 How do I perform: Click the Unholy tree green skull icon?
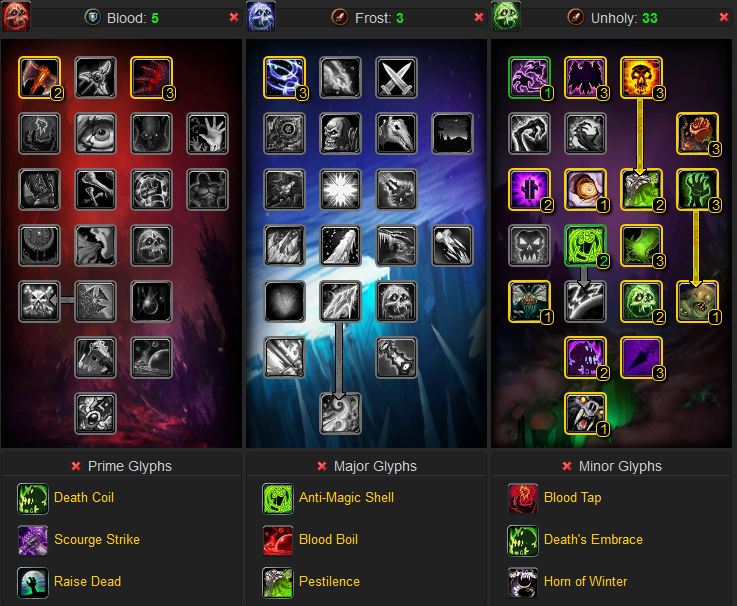(x=506, y=16)
